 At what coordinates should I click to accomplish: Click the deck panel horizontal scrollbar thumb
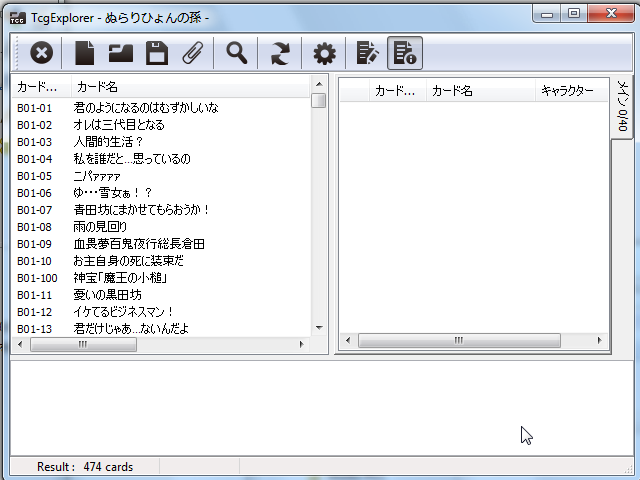459,340
